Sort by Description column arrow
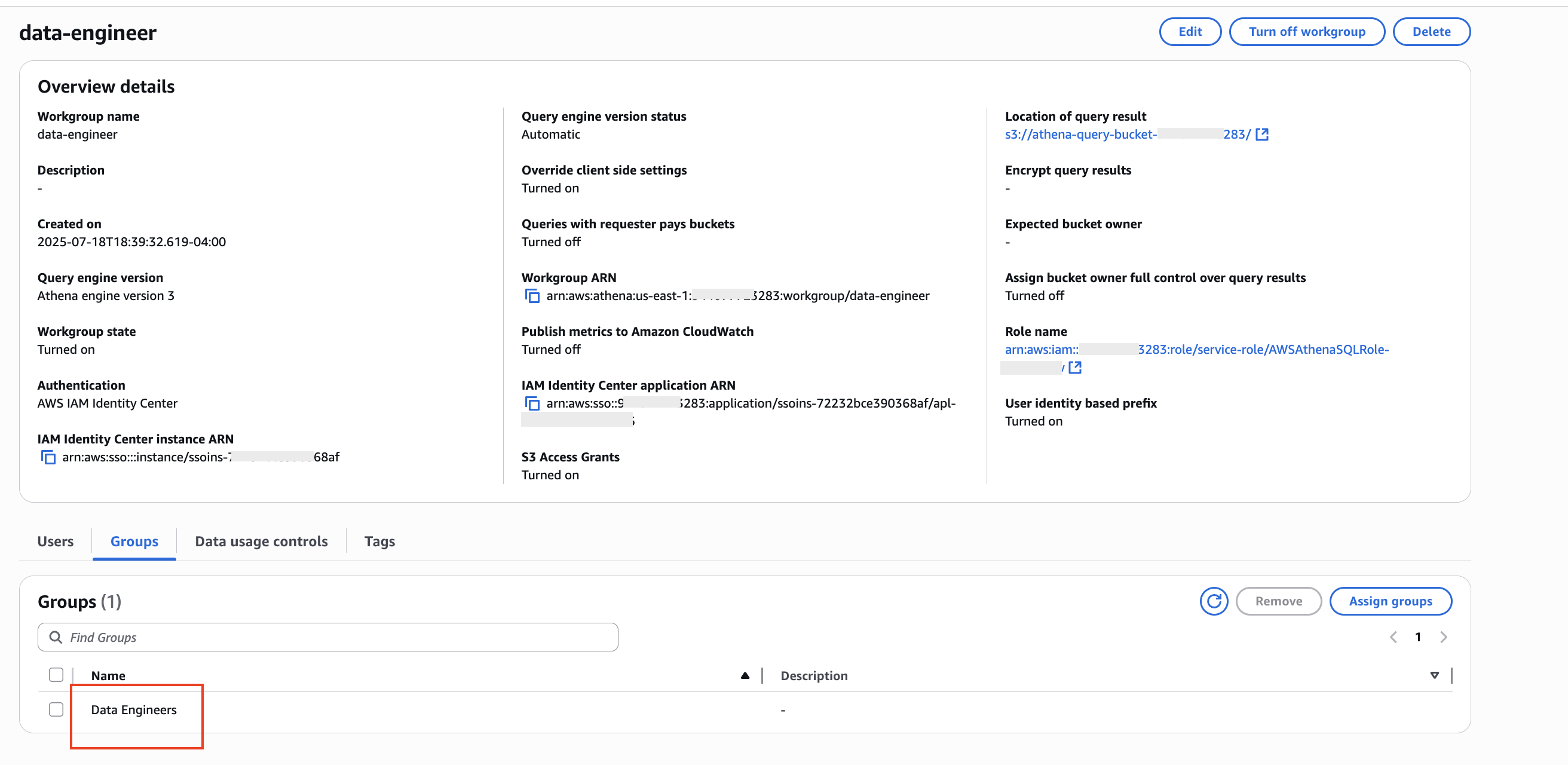 pyautogui.click(x=1434, y=675)
